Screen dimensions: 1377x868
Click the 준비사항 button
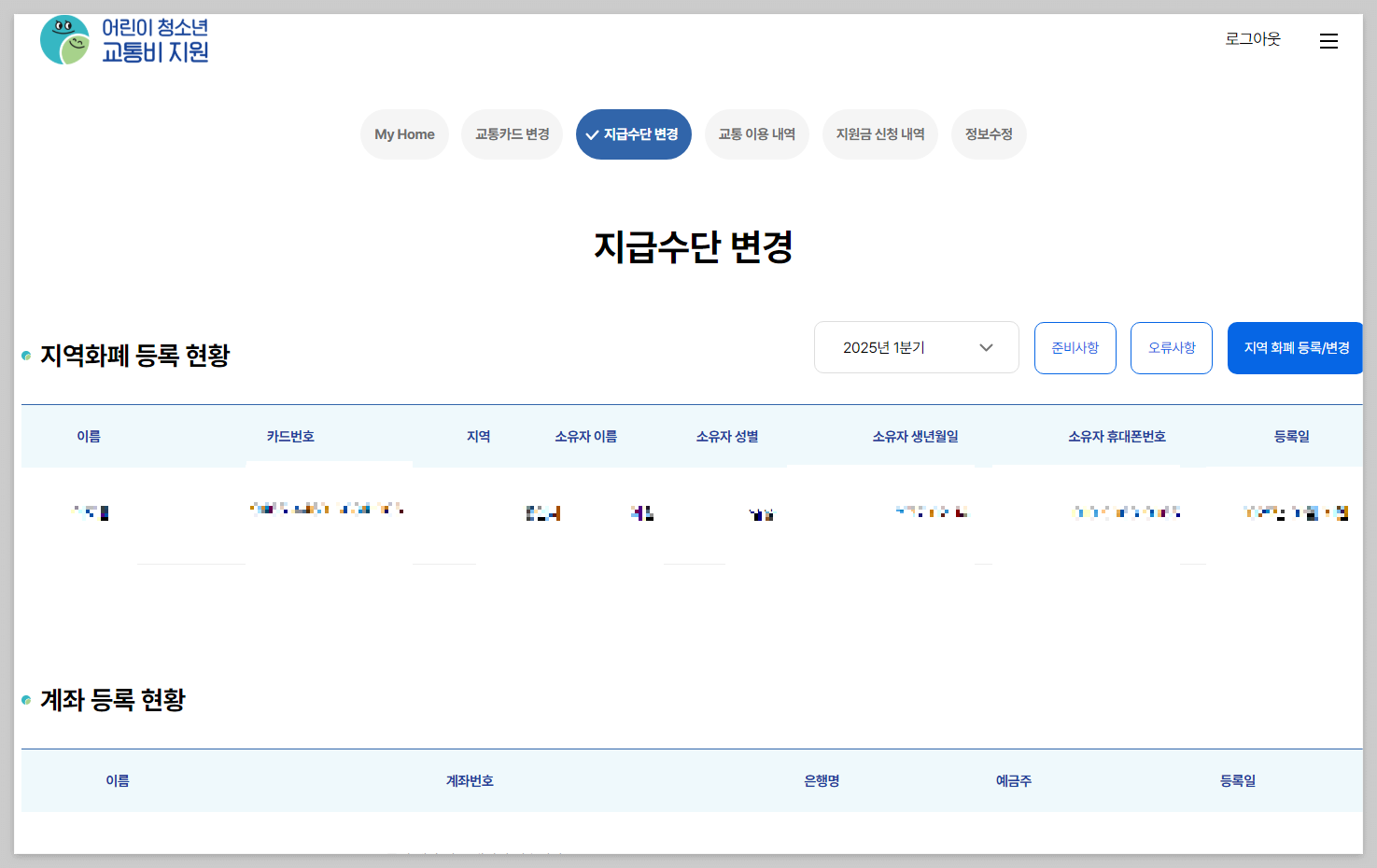(1075, 347)
